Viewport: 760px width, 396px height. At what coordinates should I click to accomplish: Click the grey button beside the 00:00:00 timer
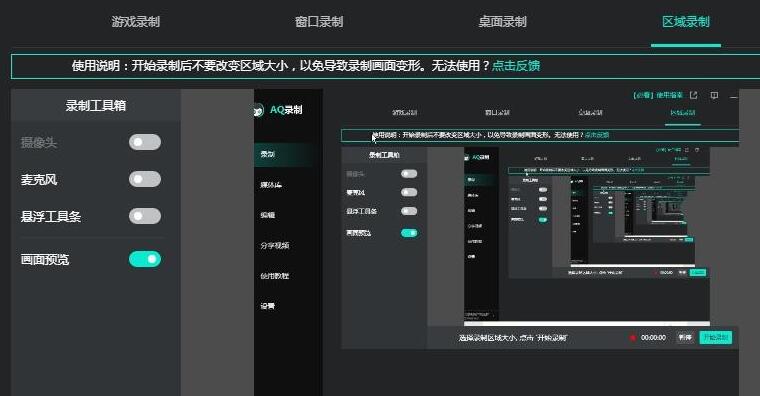pyautogui.click(x=685, y=337)
